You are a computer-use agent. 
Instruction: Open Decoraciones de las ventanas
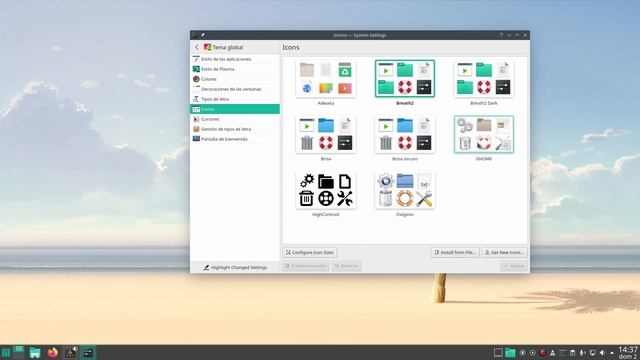point(235,89)
